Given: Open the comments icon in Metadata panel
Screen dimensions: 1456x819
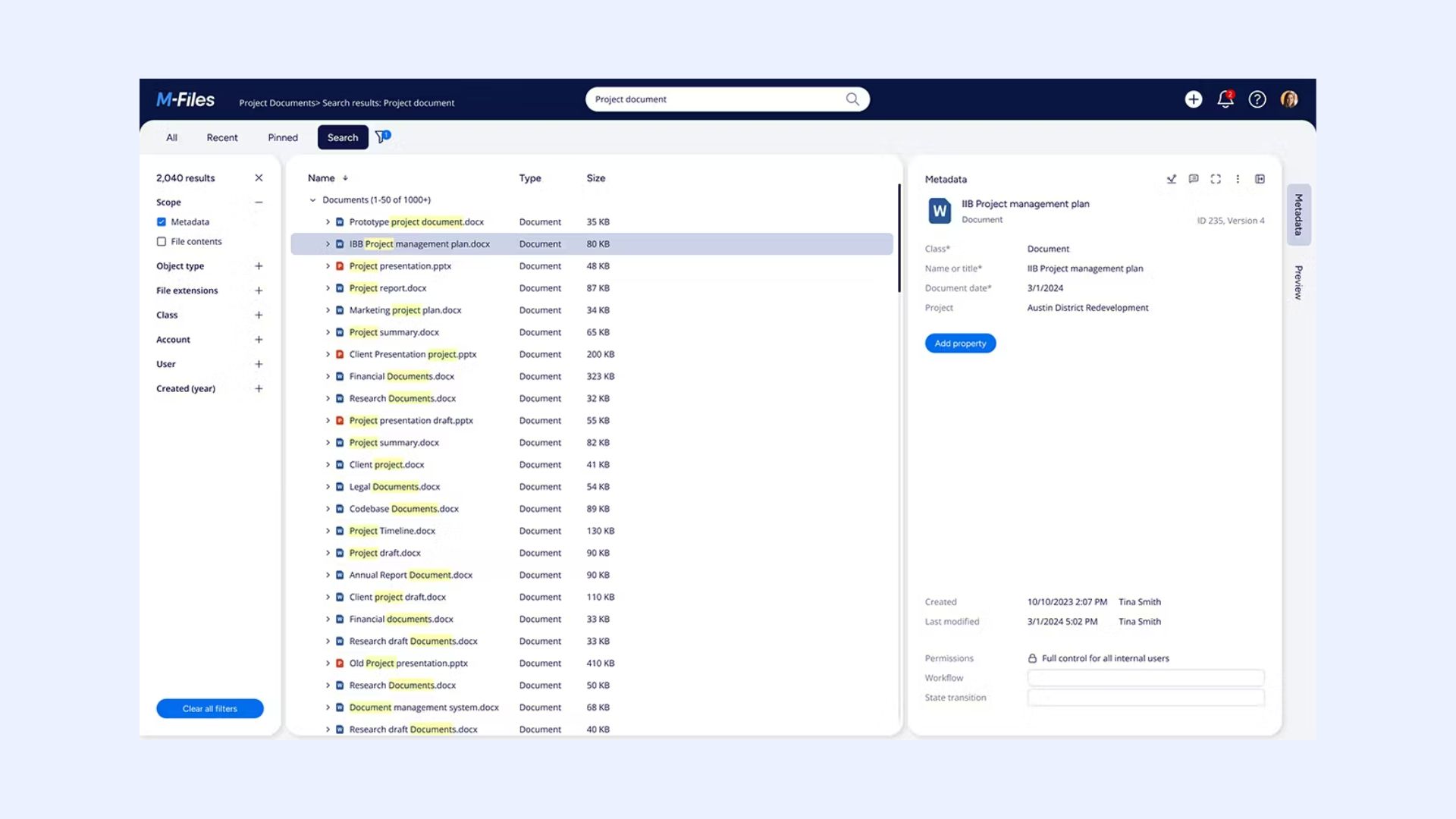Looking at the screenshot, I should 1194,179.
